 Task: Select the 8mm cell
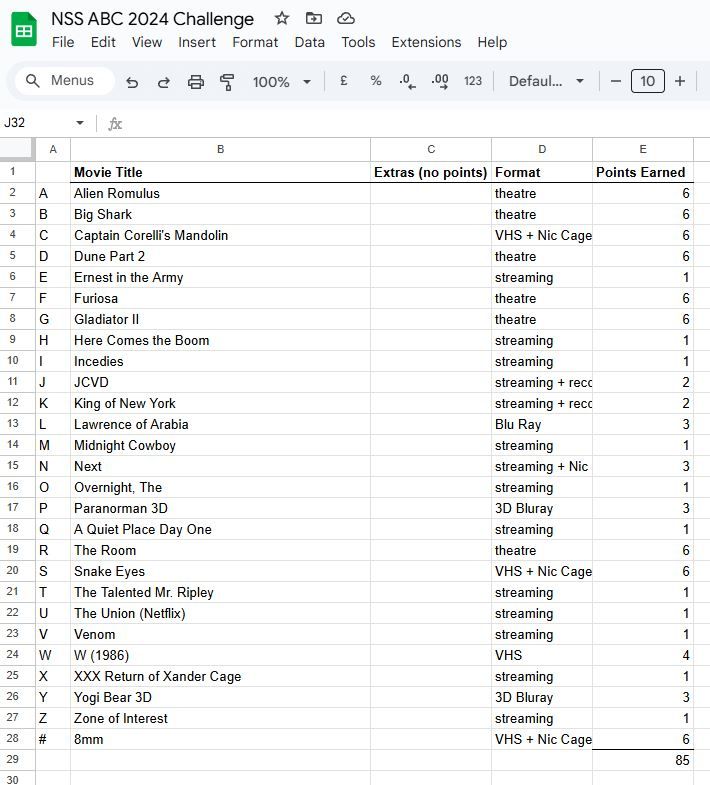pos(220,739)
